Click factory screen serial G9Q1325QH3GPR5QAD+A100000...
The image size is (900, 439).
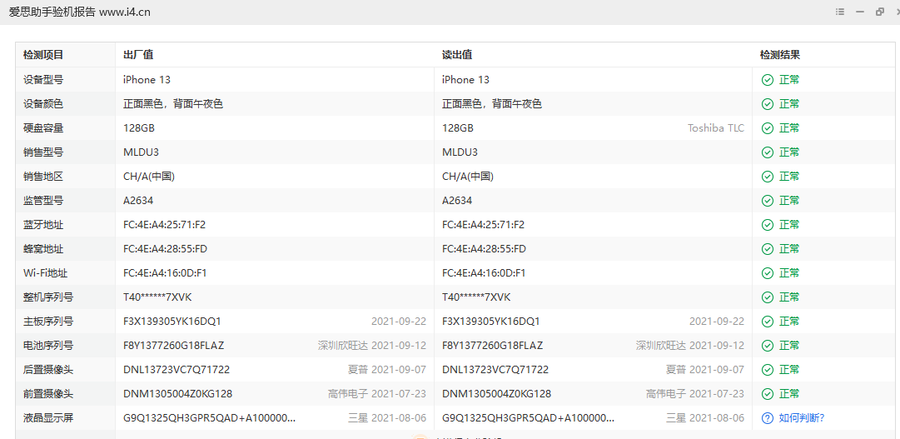click(210, 418)
